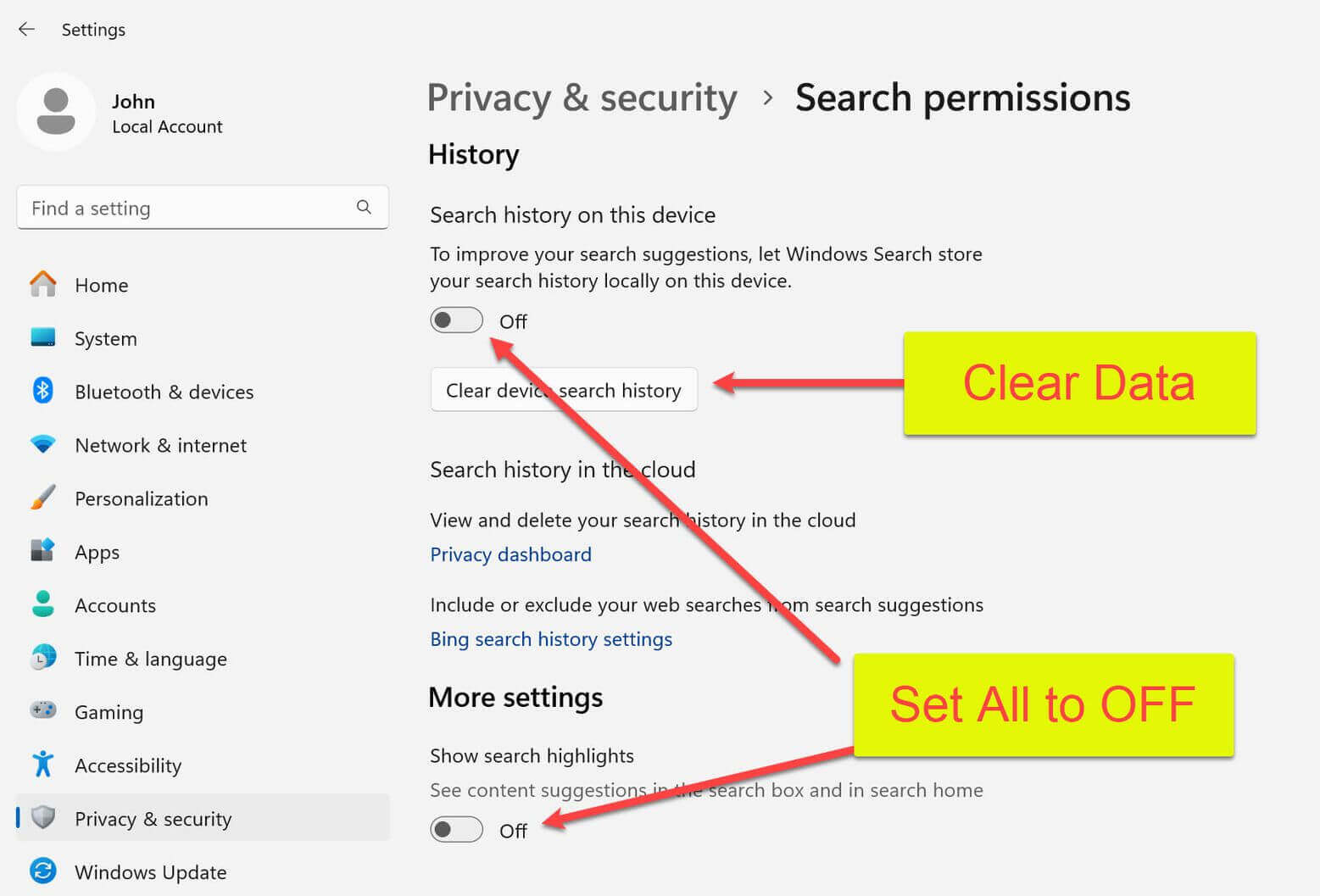Click the search magnifier icon

364,207
